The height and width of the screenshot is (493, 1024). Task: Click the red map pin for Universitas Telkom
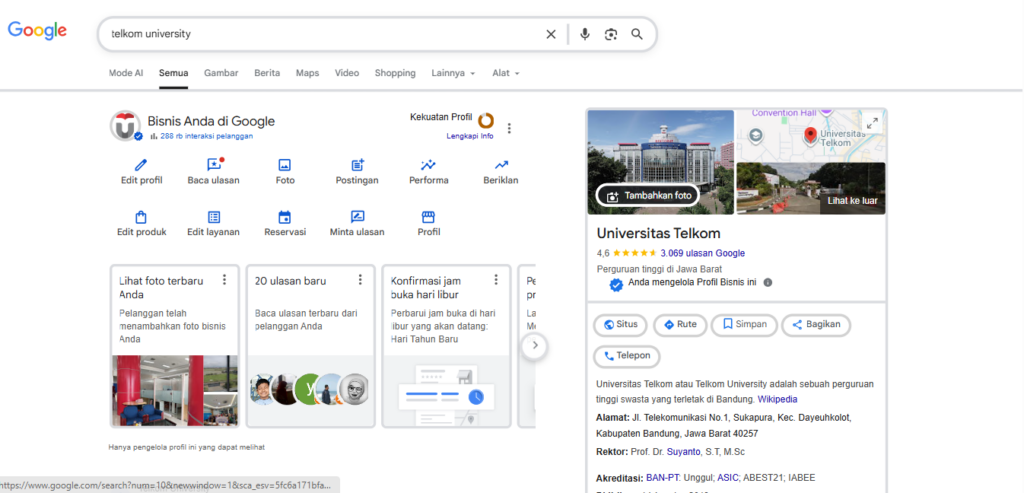pyautogui.click(x=810, y=136)
